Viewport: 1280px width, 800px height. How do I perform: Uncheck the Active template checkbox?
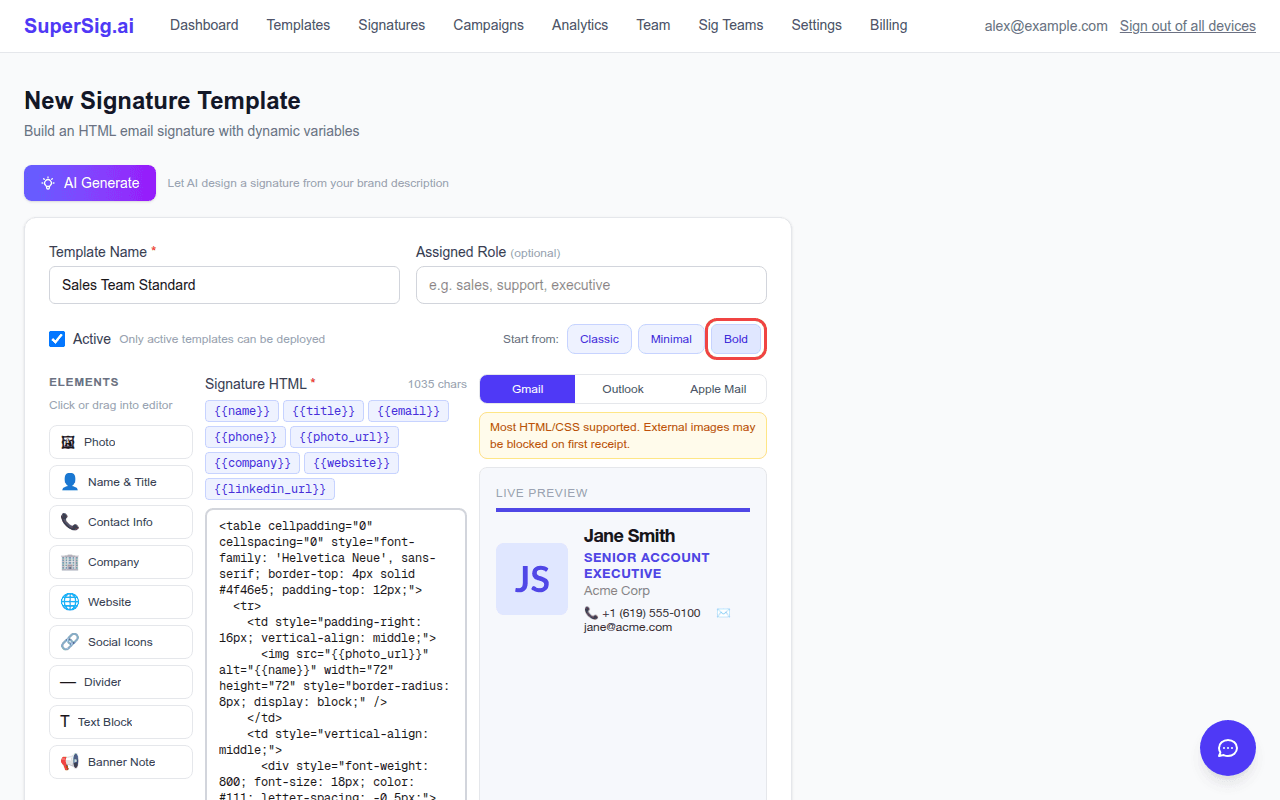(57, 339)
